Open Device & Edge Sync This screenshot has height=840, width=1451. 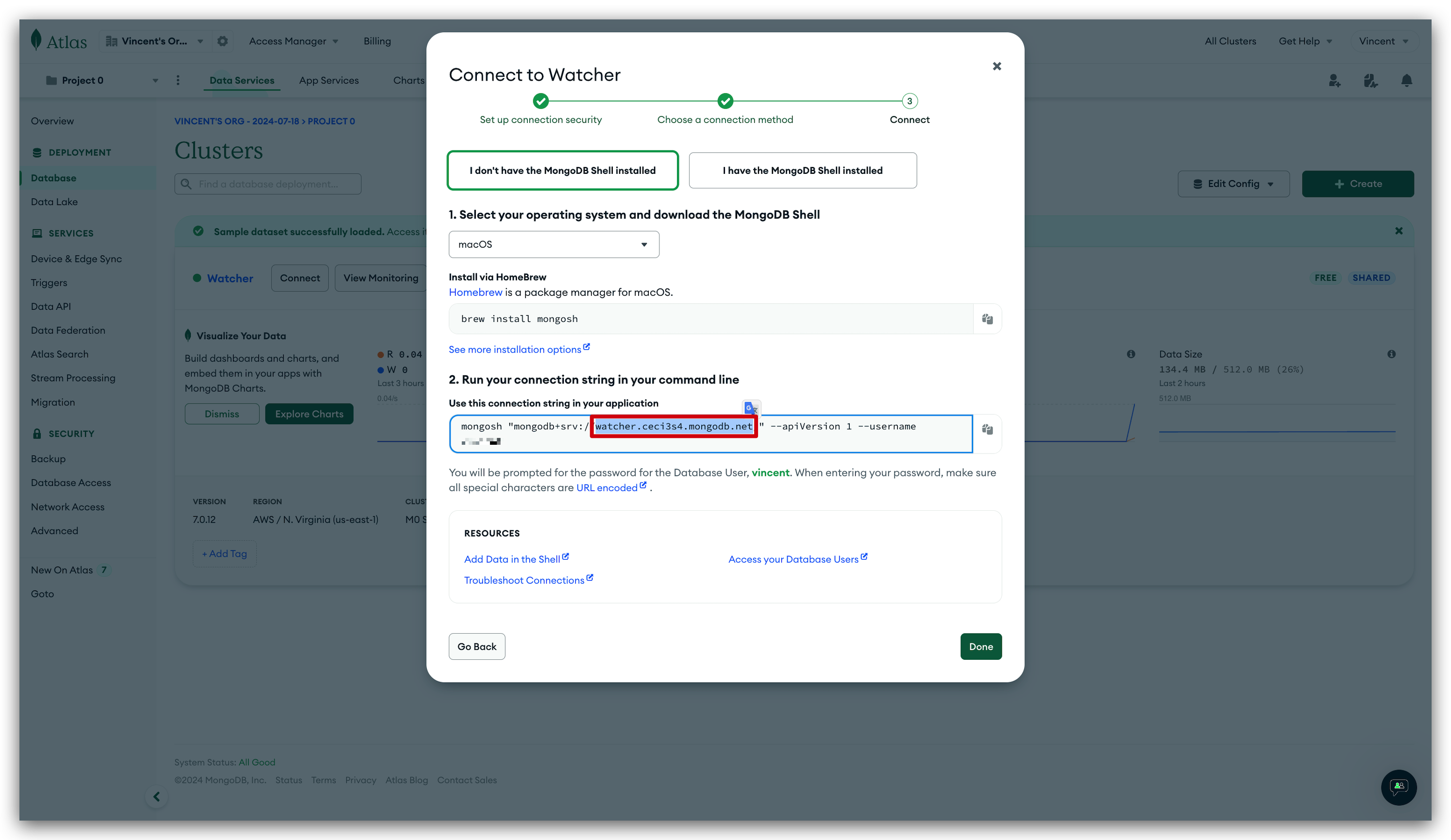76,258
